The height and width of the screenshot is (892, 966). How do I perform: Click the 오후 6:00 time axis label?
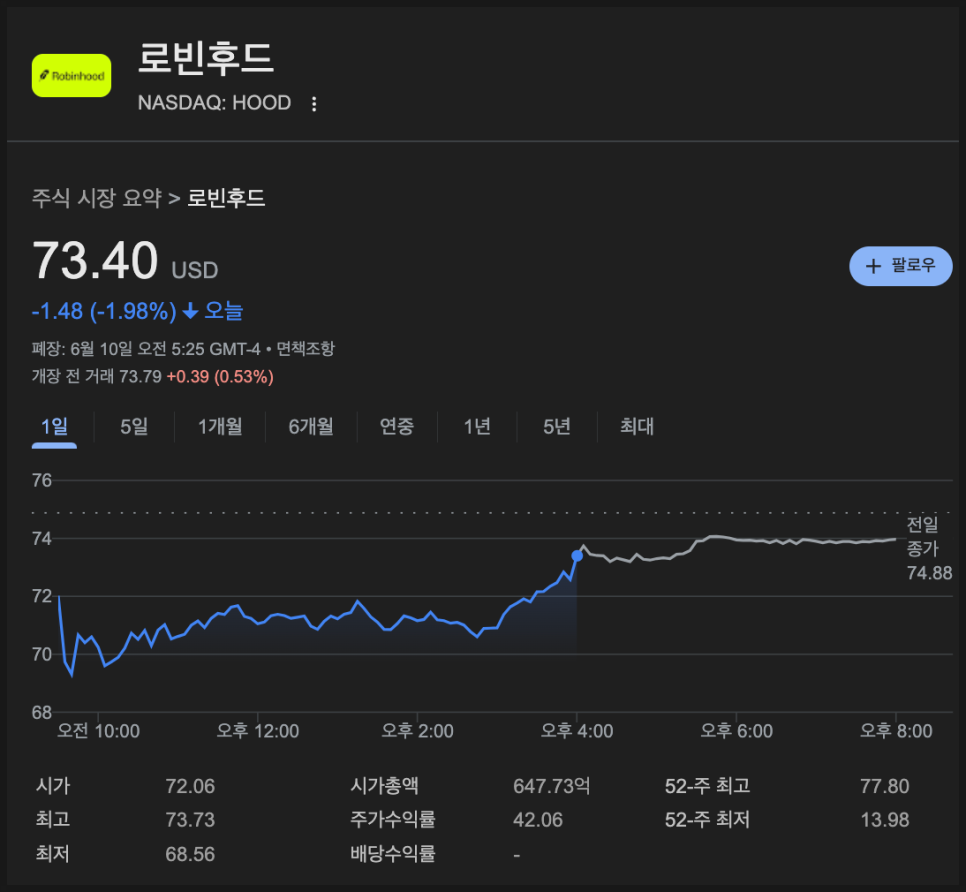tap(737, 731)
